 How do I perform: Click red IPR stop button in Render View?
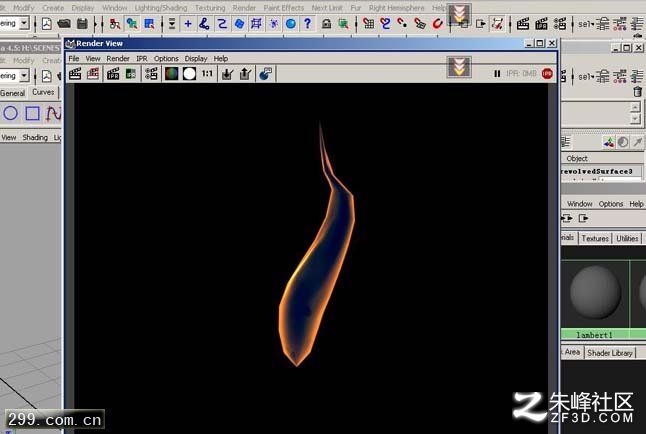(x=547, y=74)
